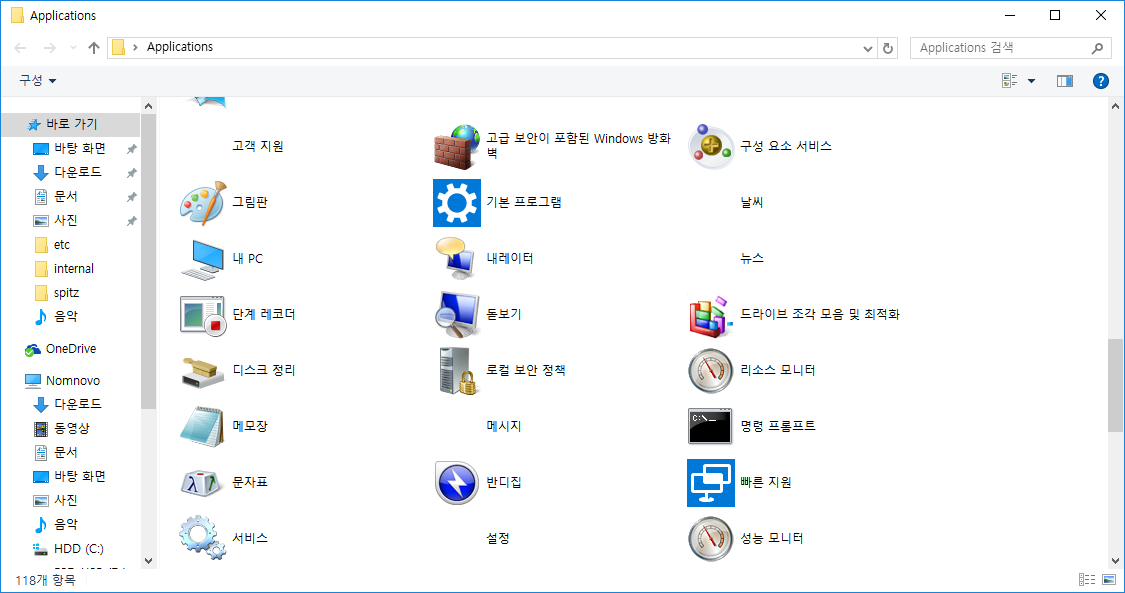Open the 그림판 paint palette icon

203,202
